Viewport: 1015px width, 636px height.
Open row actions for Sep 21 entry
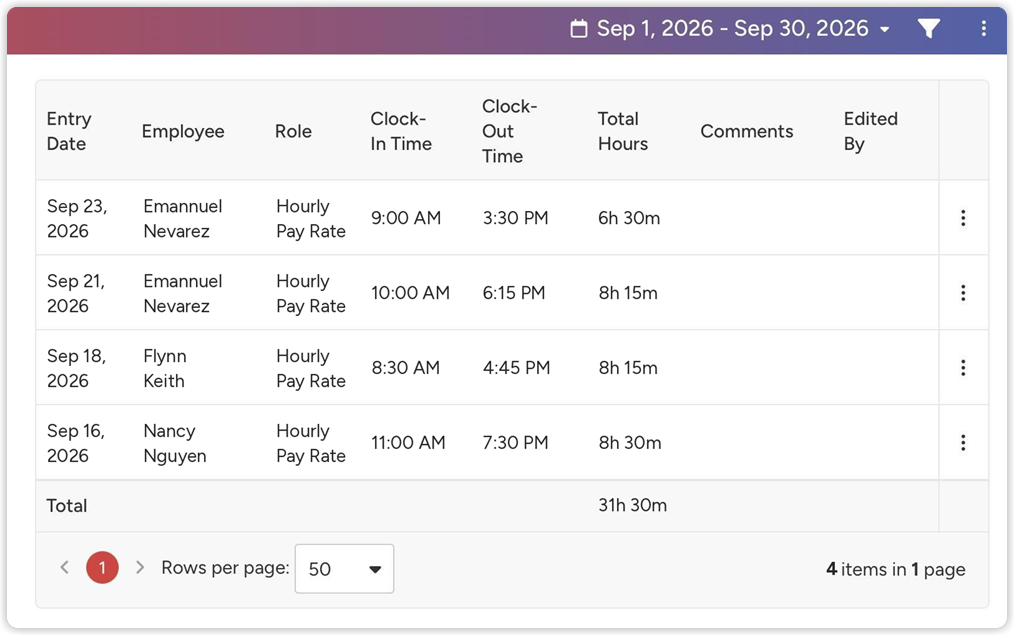(963, 293)
